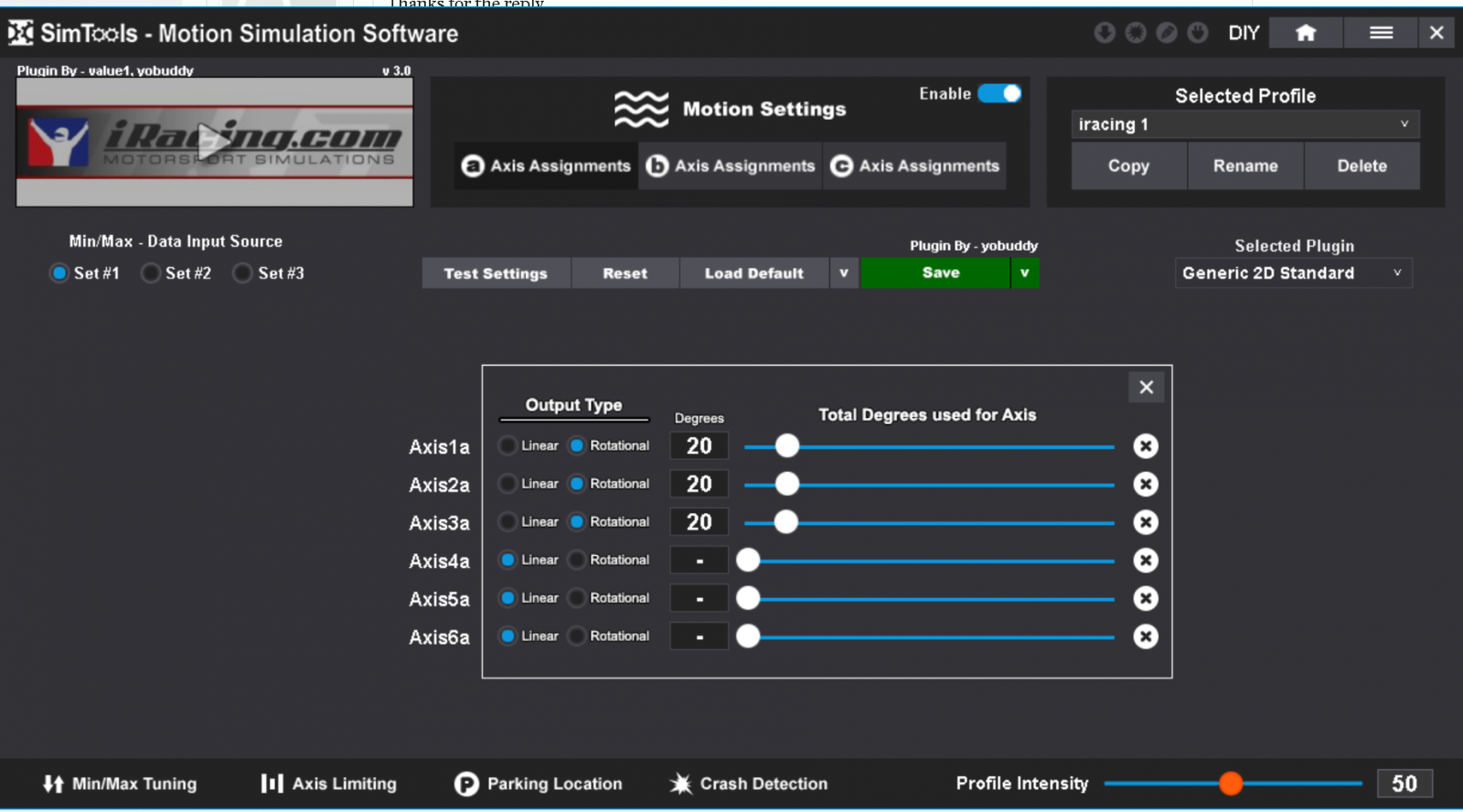Viewport: 1463px width, 812px height.
Task: Expand the Selected Profile dropdown iracing 1
Action: coord(1245,124)
